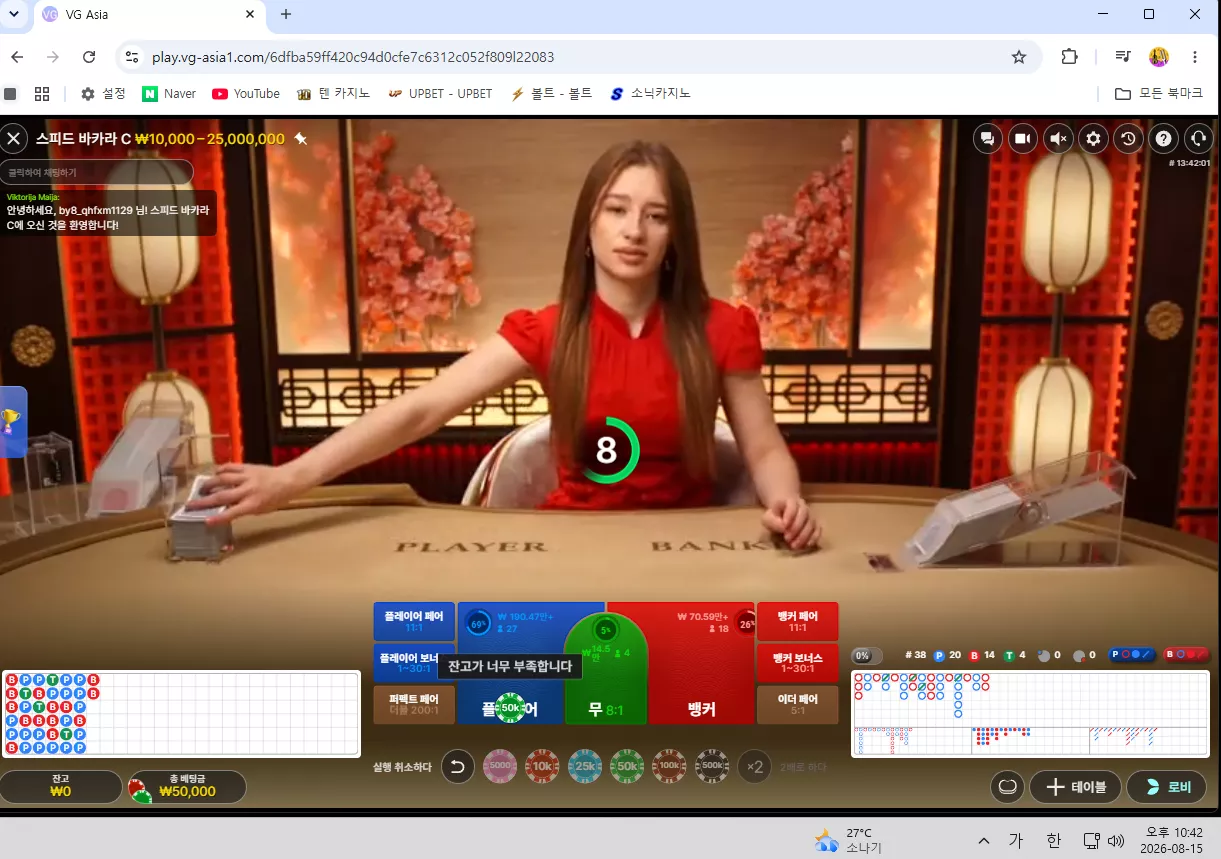Select the 100k chip
Viewport: 1221px width, 859px height.
click(670, 767)
